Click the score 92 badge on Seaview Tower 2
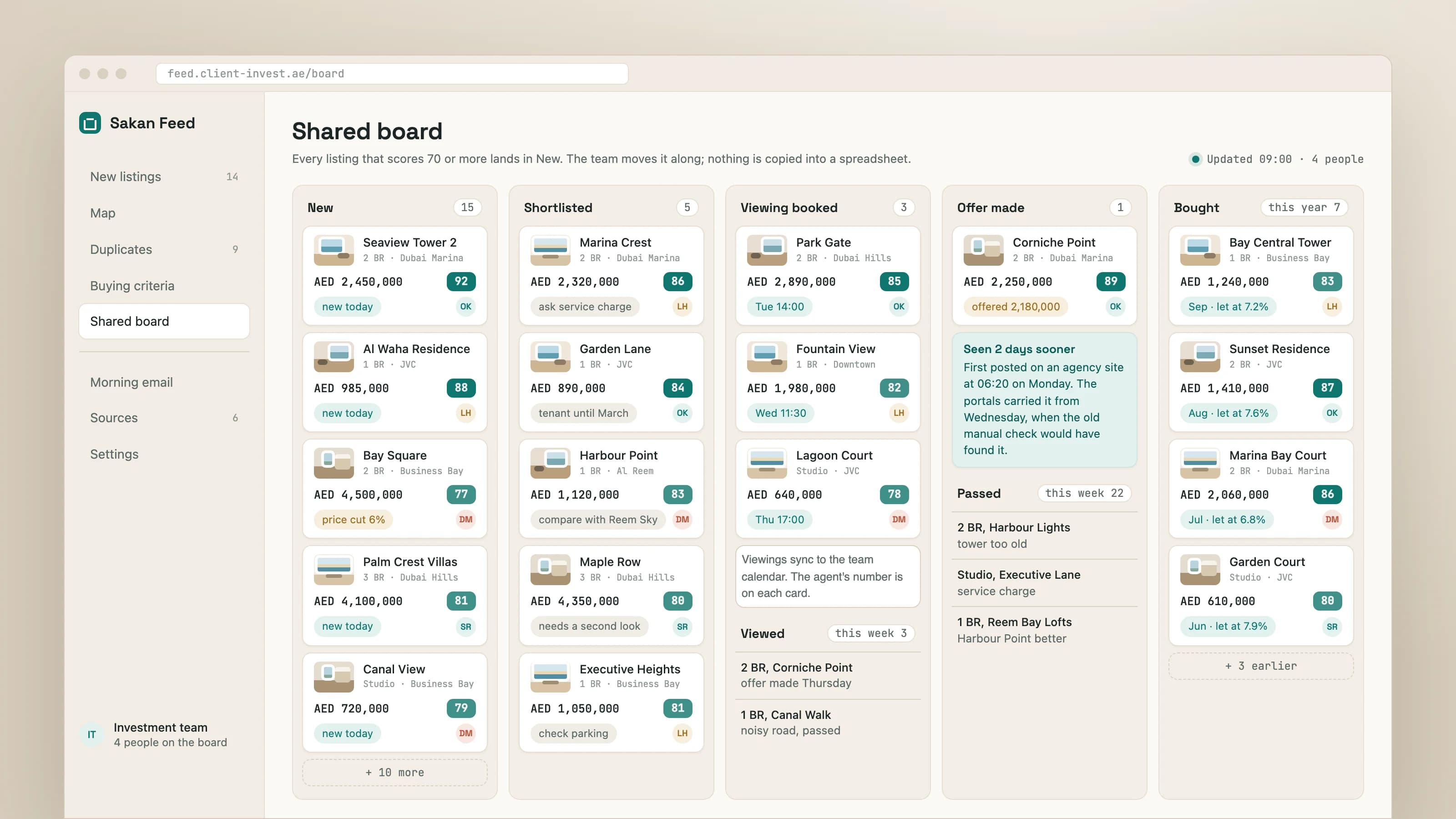 460,282
